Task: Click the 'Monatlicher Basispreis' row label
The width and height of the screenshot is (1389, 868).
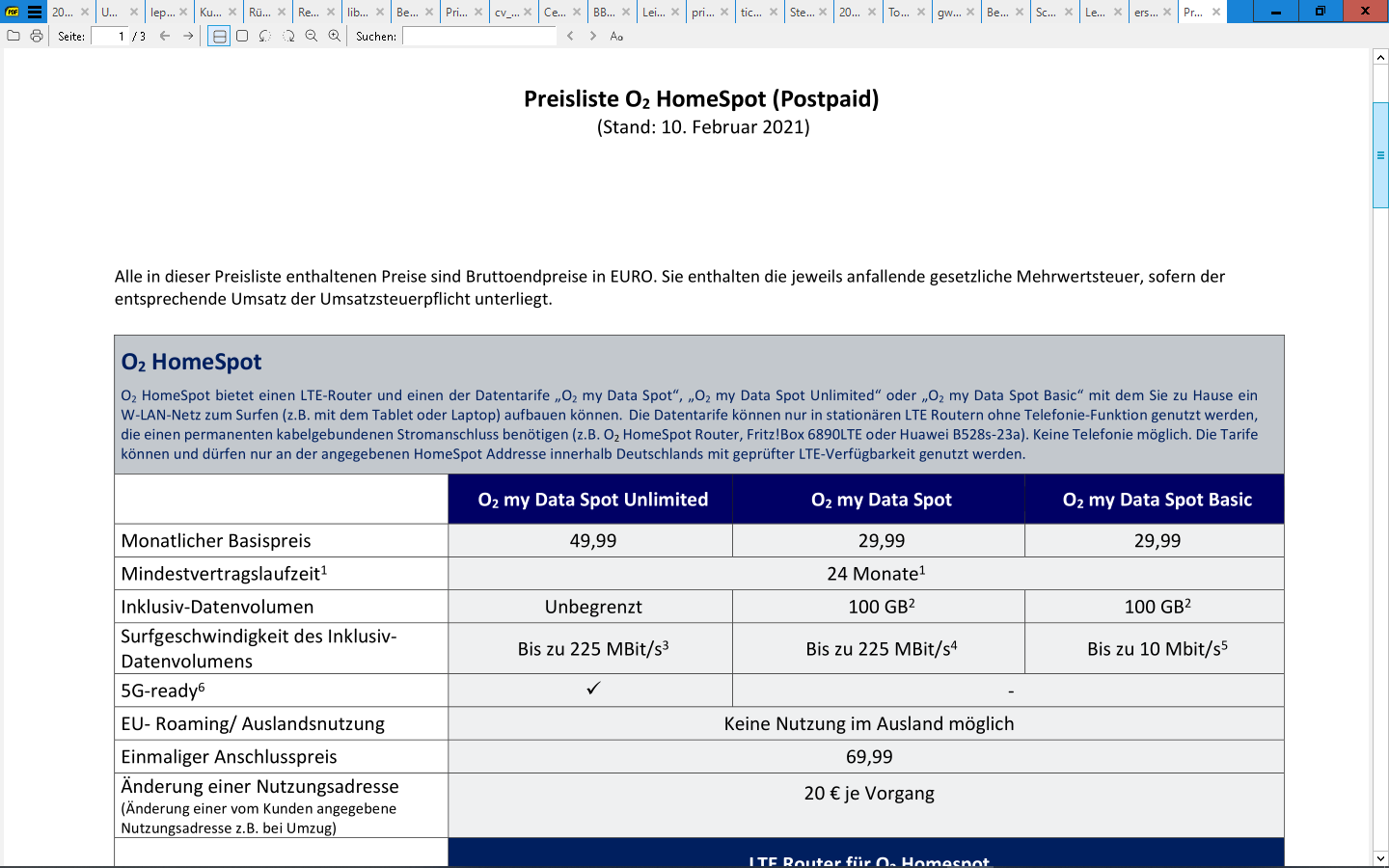Action: pyautogui.click(x=216, y=541)
